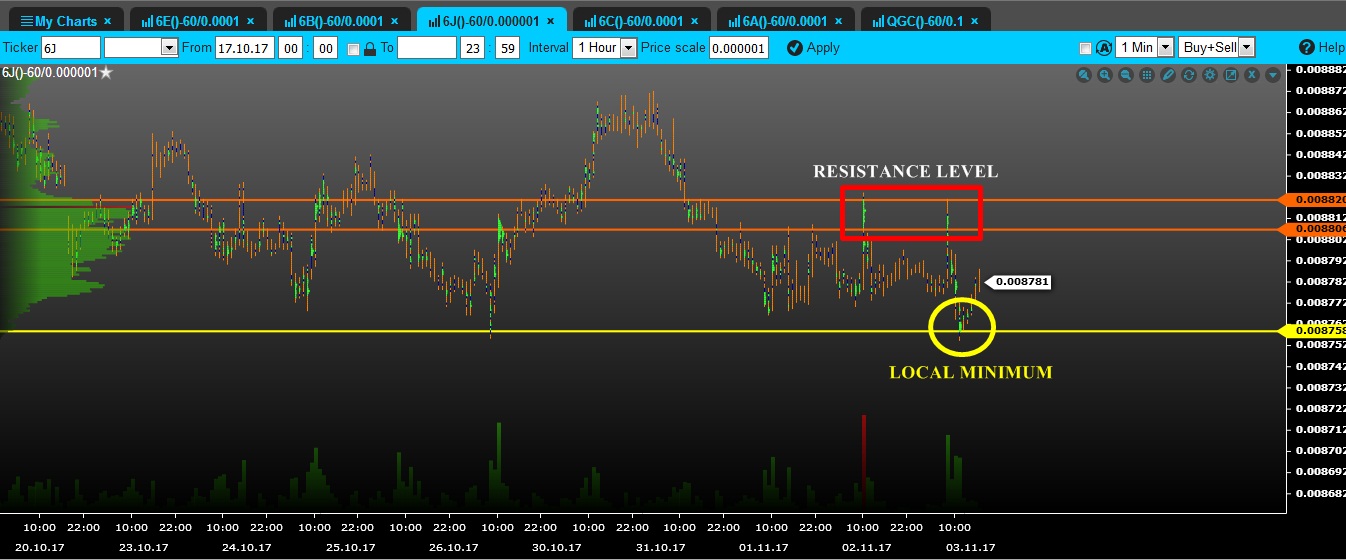Click the zoom out magnifier icon

tap(1126, 75)
